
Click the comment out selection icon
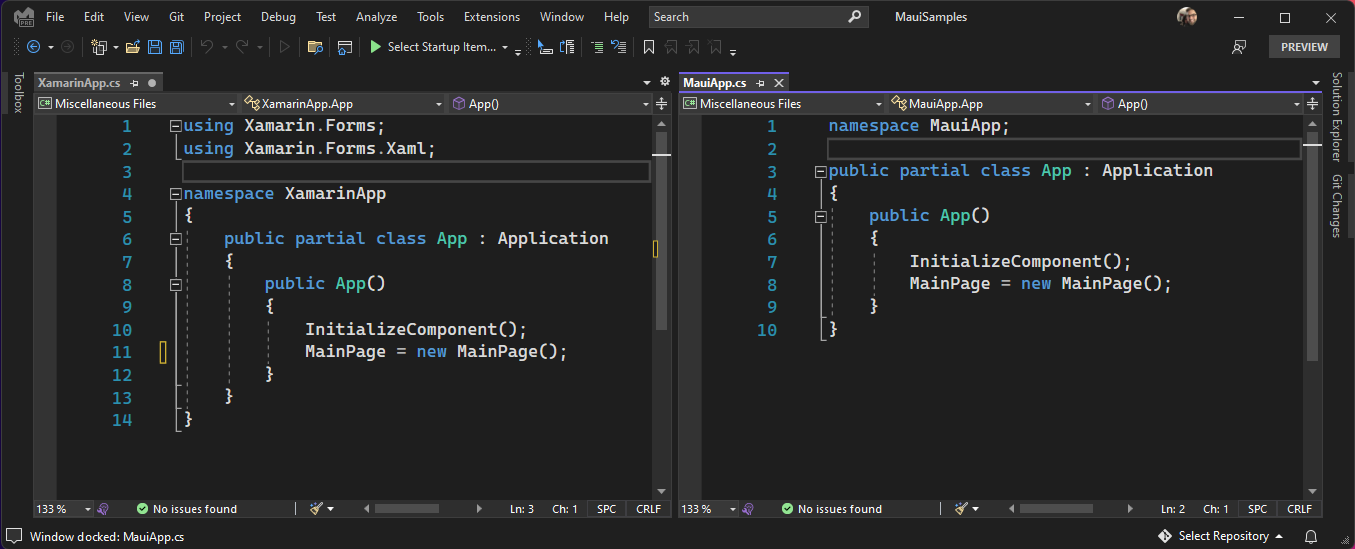(597, 47)
